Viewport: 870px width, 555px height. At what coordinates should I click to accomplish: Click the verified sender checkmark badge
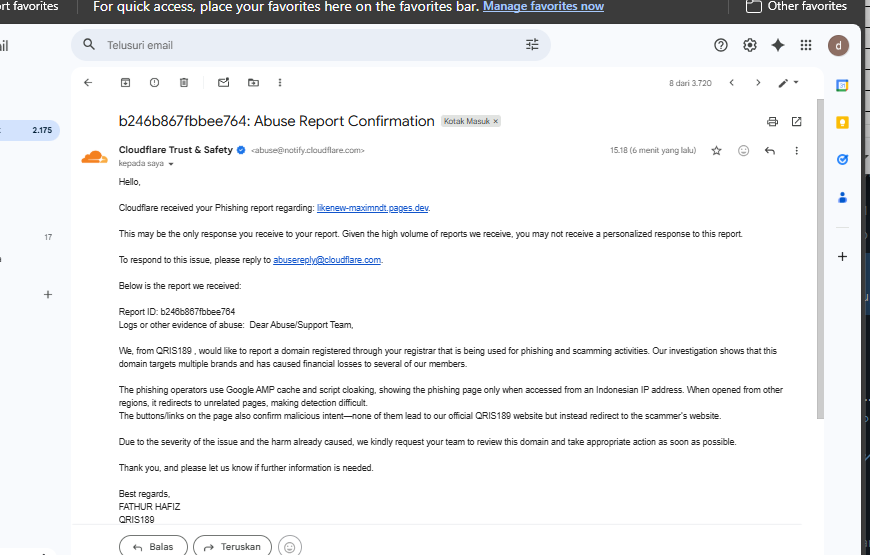241,150
